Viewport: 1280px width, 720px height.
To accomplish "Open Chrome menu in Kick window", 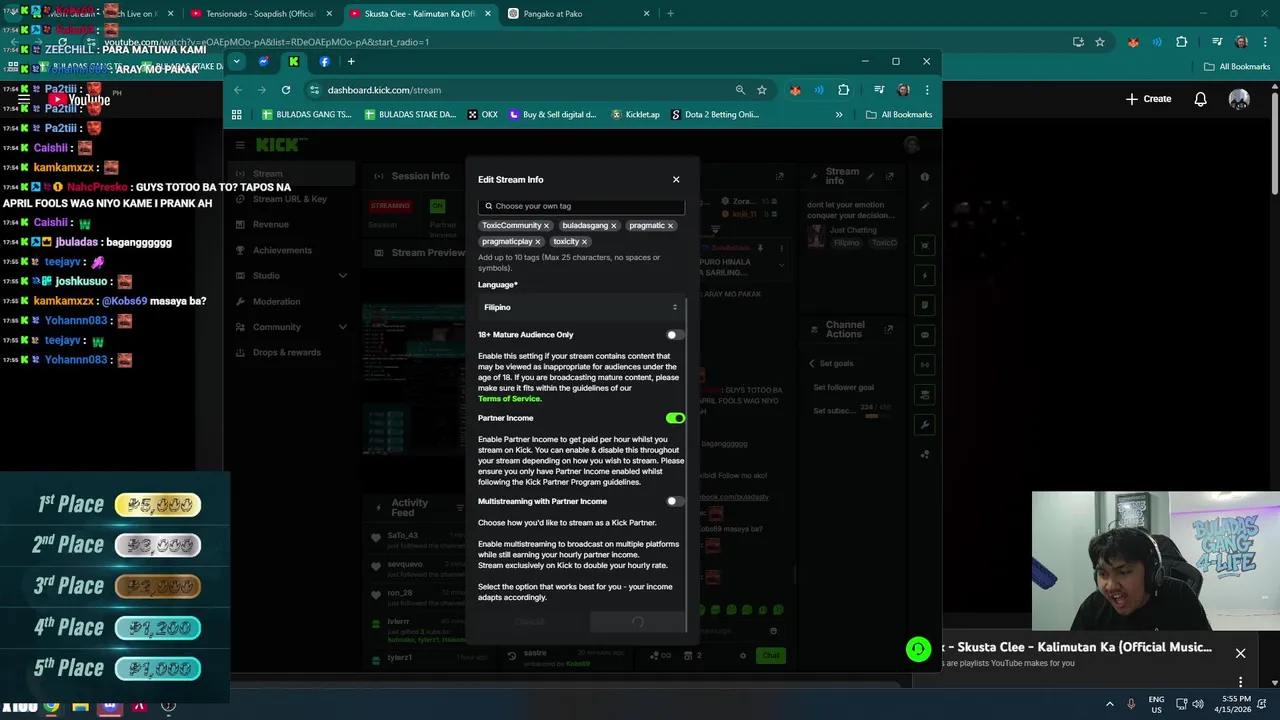I will (927, 90).
